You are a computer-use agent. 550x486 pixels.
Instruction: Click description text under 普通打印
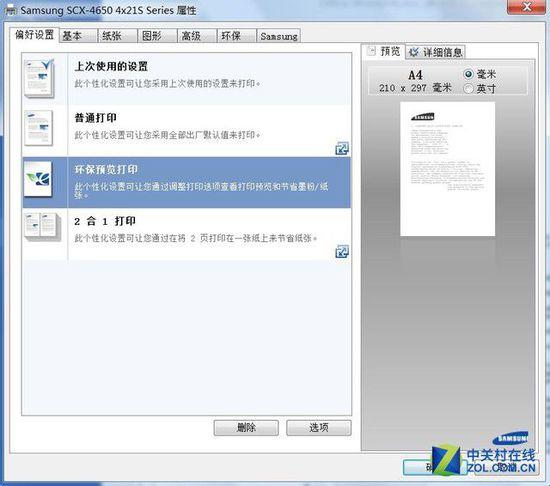167,135
